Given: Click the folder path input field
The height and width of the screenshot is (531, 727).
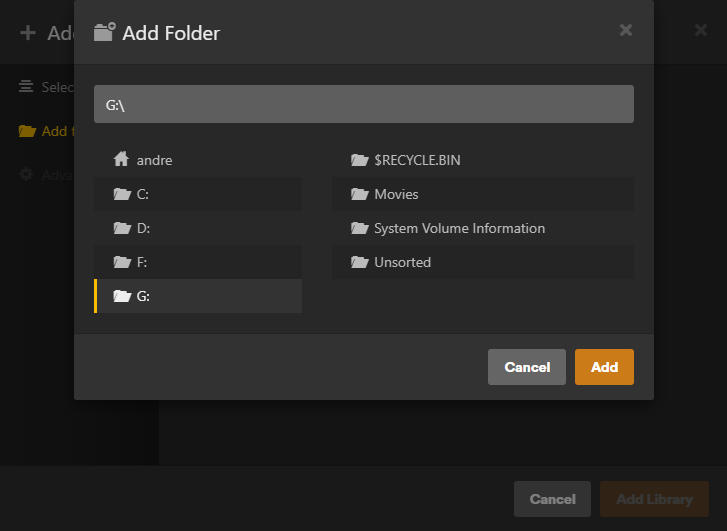Looking at the screenshot, I should click(363, 104).
